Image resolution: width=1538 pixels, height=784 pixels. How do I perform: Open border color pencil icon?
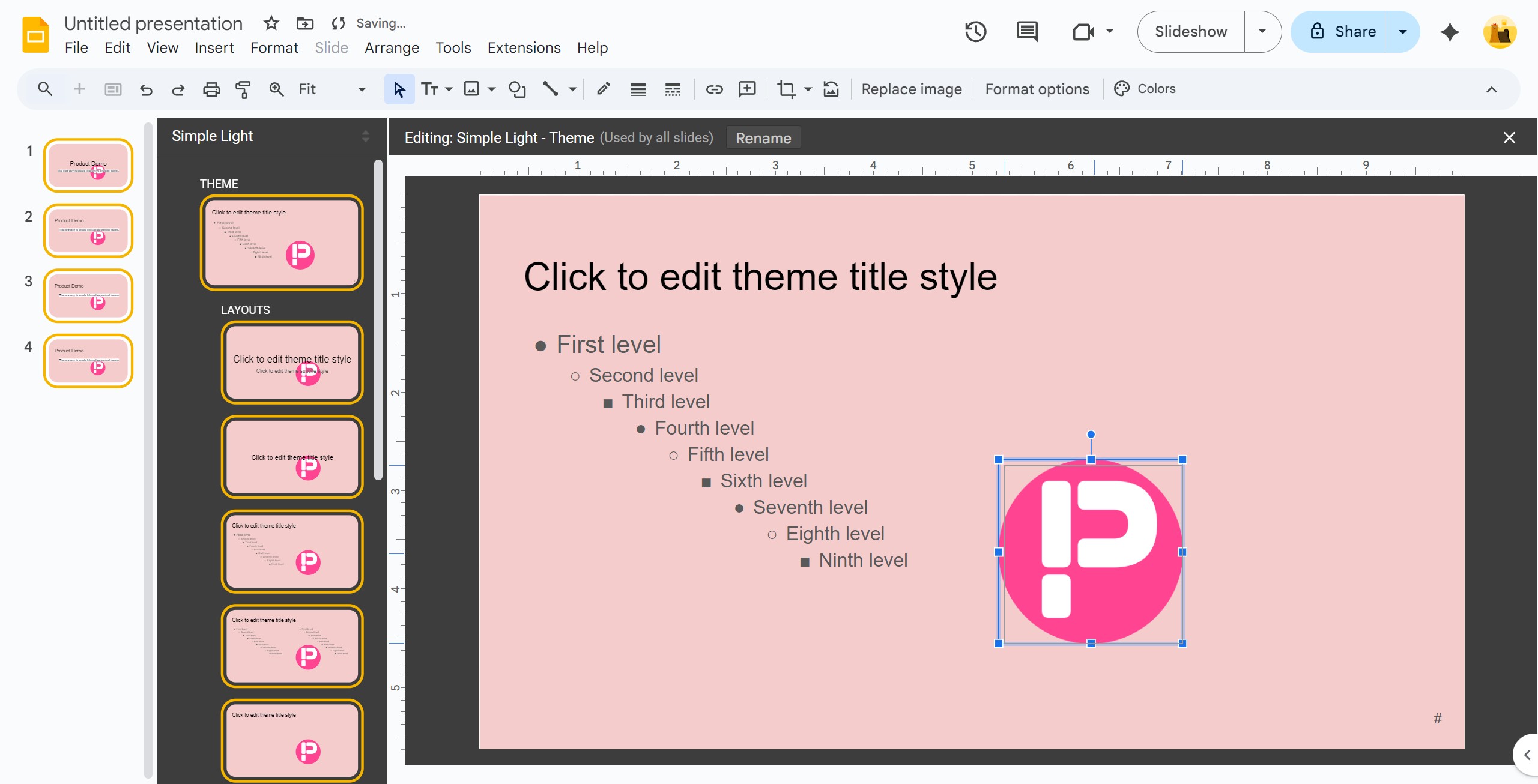[x=604, y=89]
